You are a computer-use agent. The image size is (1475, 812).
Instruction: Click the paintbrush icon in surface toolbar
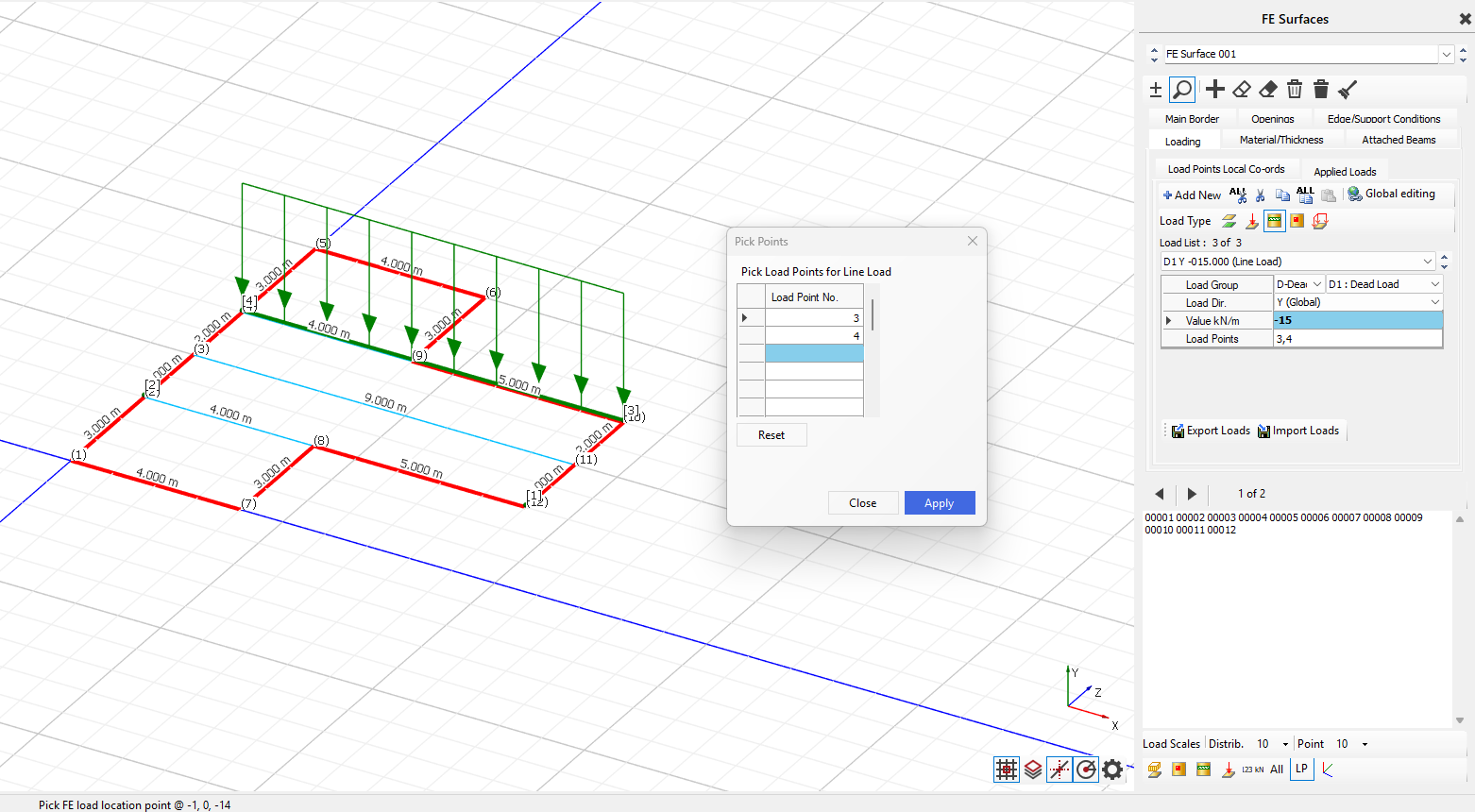[1348, 90]
